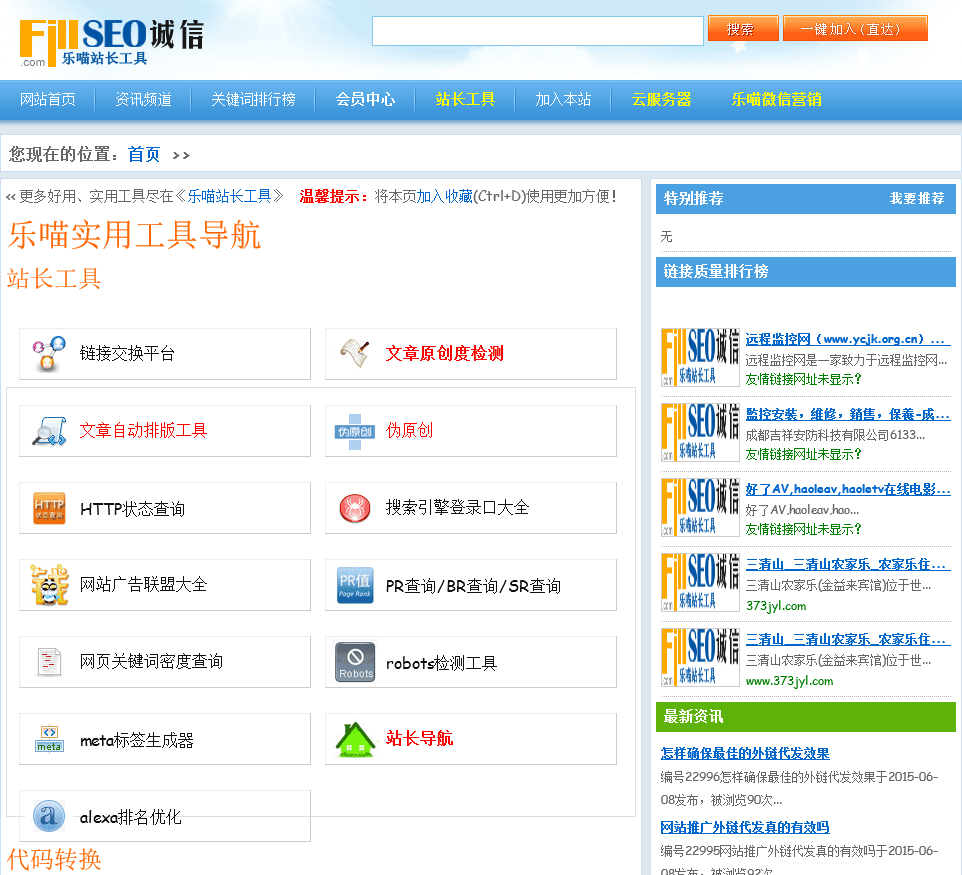Viewport: 962px width, 875px height.
Task: Click the green www.373jyl.com URL text
Action: [790, 681]
